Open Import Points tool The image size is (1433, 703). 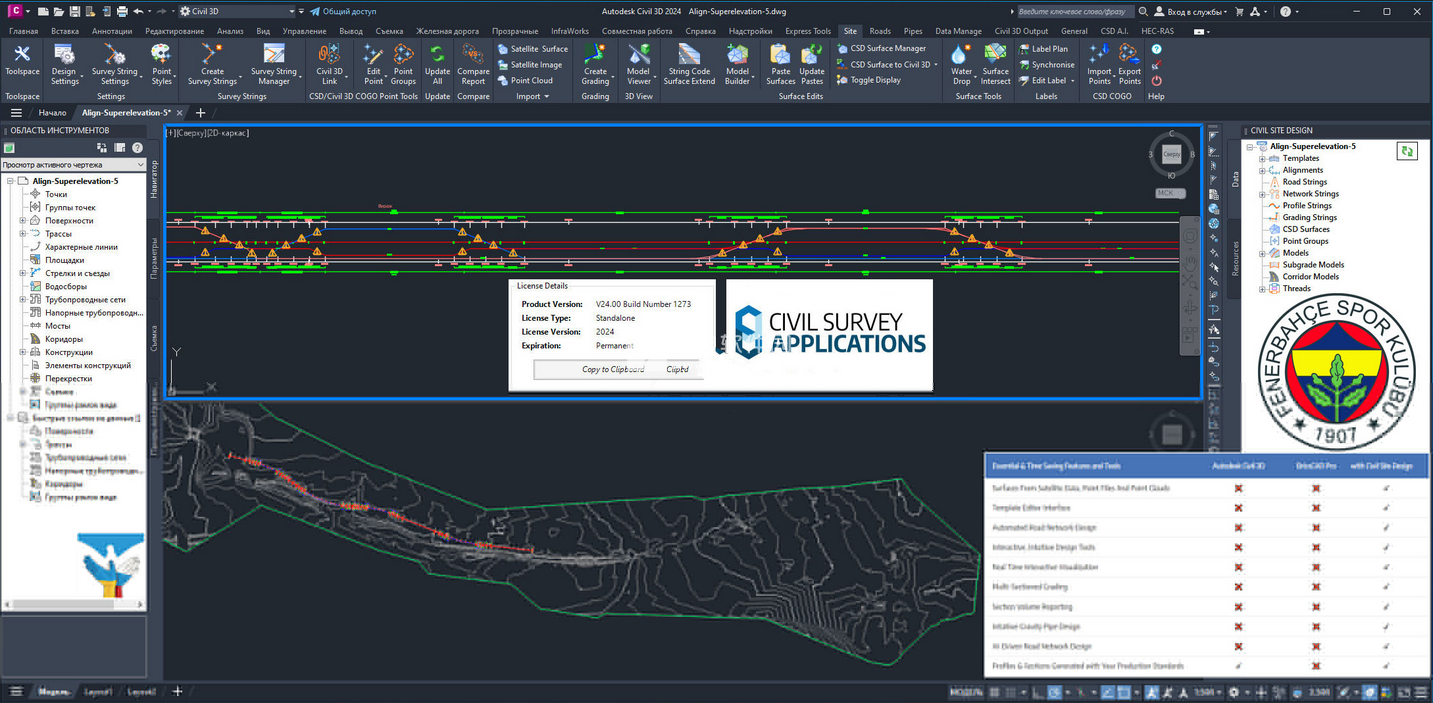tap(1099, 63)
